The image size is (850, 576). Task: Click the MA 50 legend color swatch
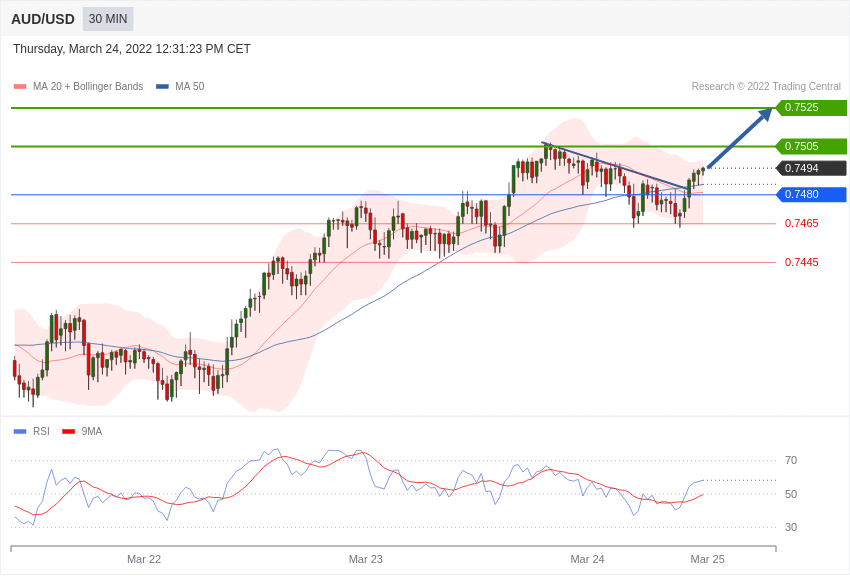click(x=162, y=87)
